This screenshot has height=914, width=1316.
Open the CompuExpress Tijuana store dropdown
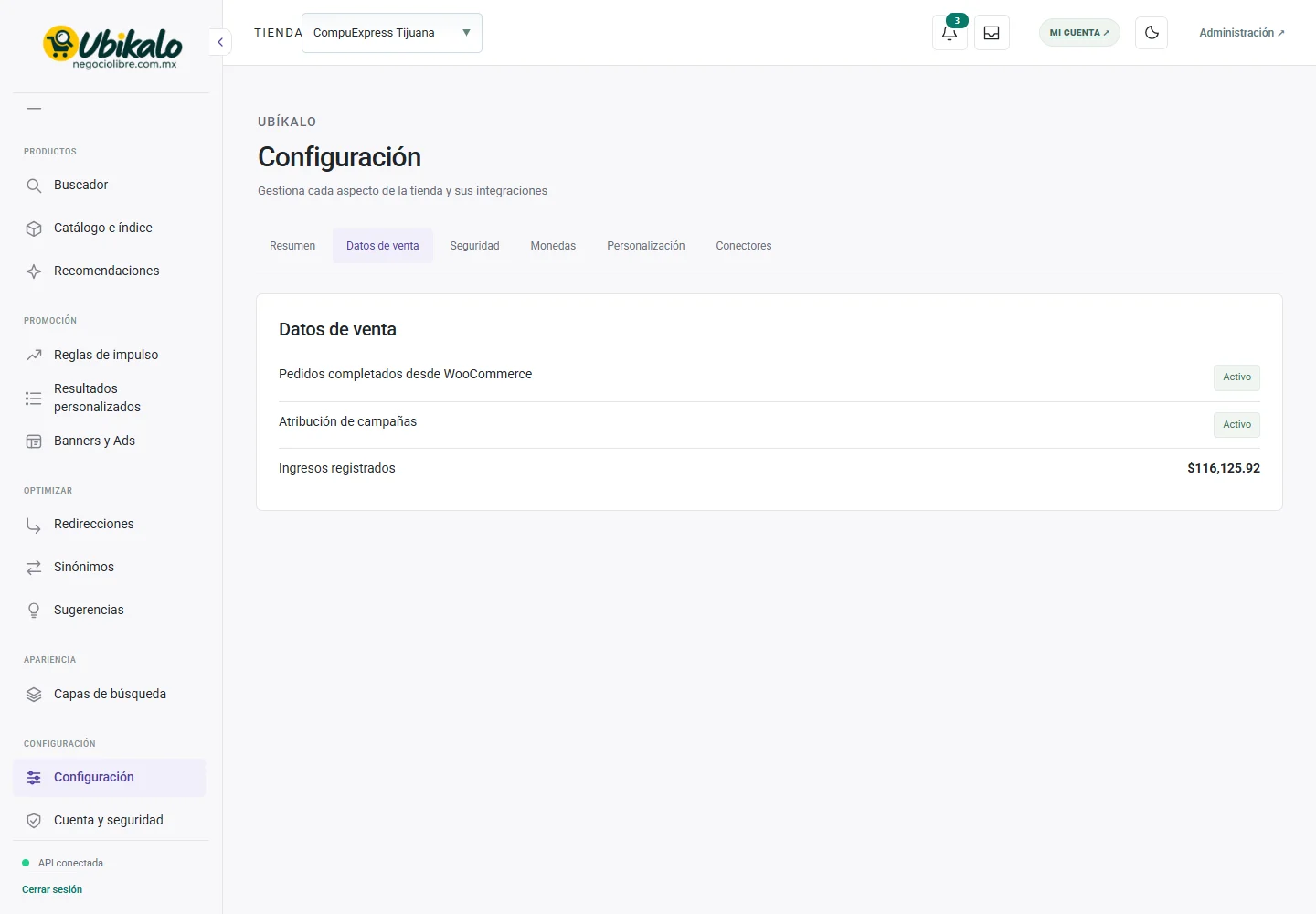click(x=391, y=33)
